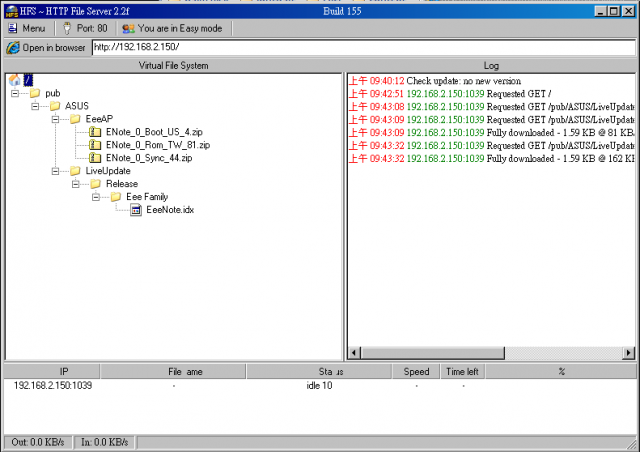
Task: Click the pub folder icon
Action: 35,93
